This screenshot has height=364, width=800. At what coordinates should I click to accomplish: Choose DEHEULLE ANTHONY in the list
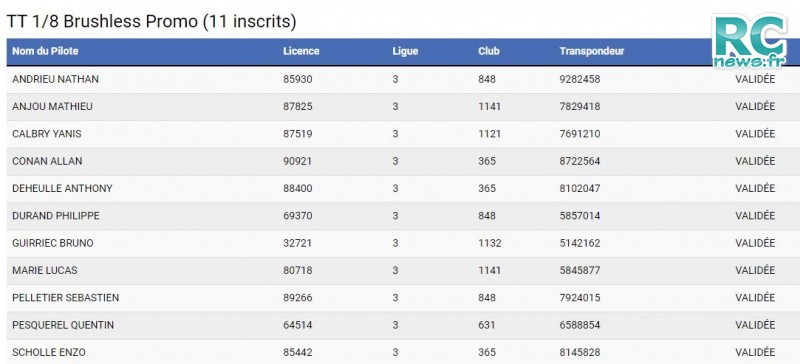62,188
